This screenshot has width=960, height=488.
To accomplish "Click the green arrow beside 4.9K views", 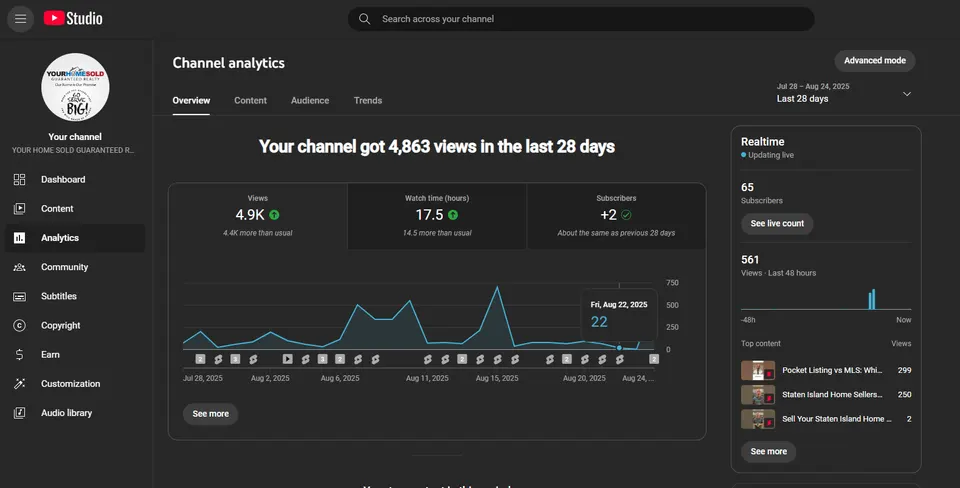I will [x=274, y=215].
